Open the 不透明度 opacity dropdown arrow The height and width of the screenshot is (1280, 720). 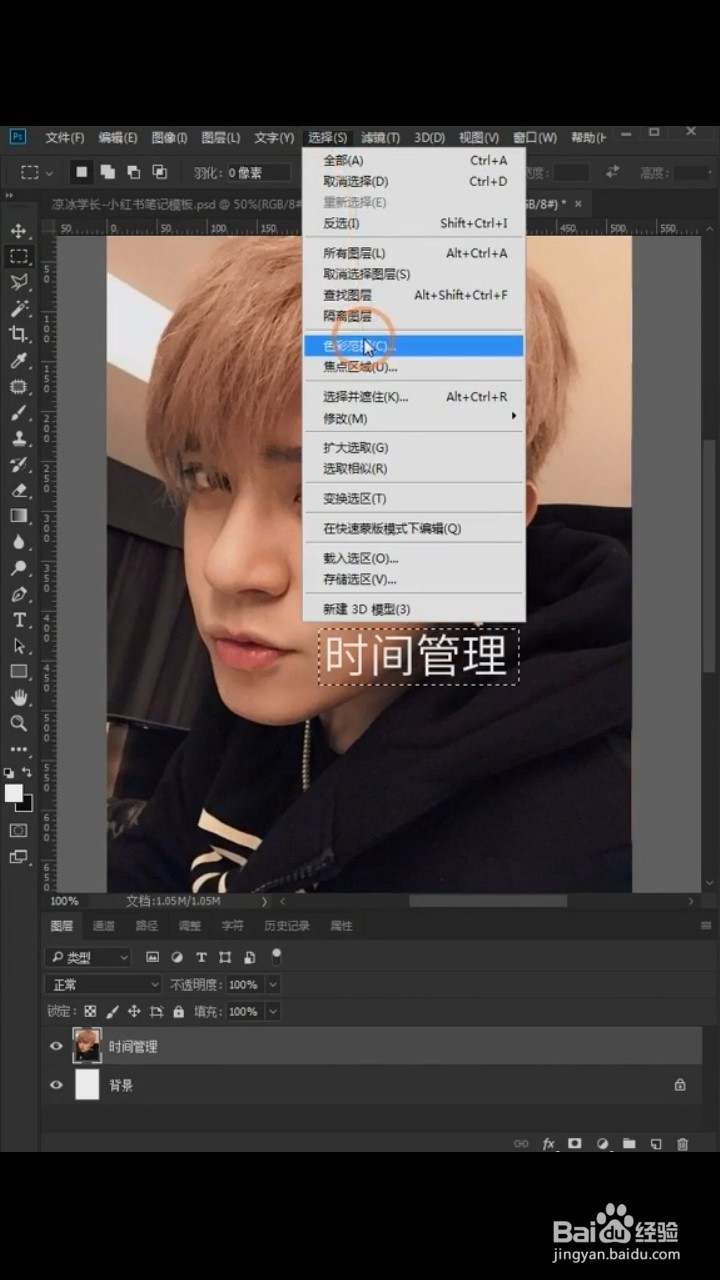(273, 985)
